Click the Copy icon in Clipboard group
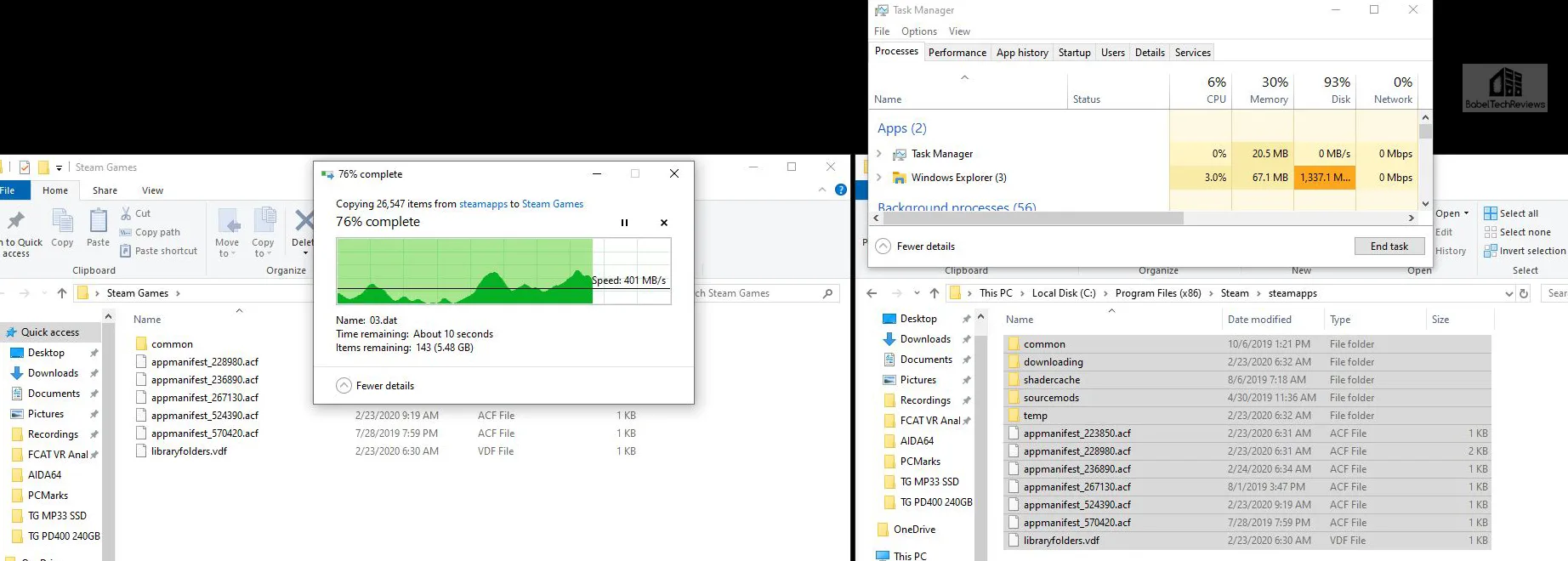The image size is (1568, 561). click(62, 222)
